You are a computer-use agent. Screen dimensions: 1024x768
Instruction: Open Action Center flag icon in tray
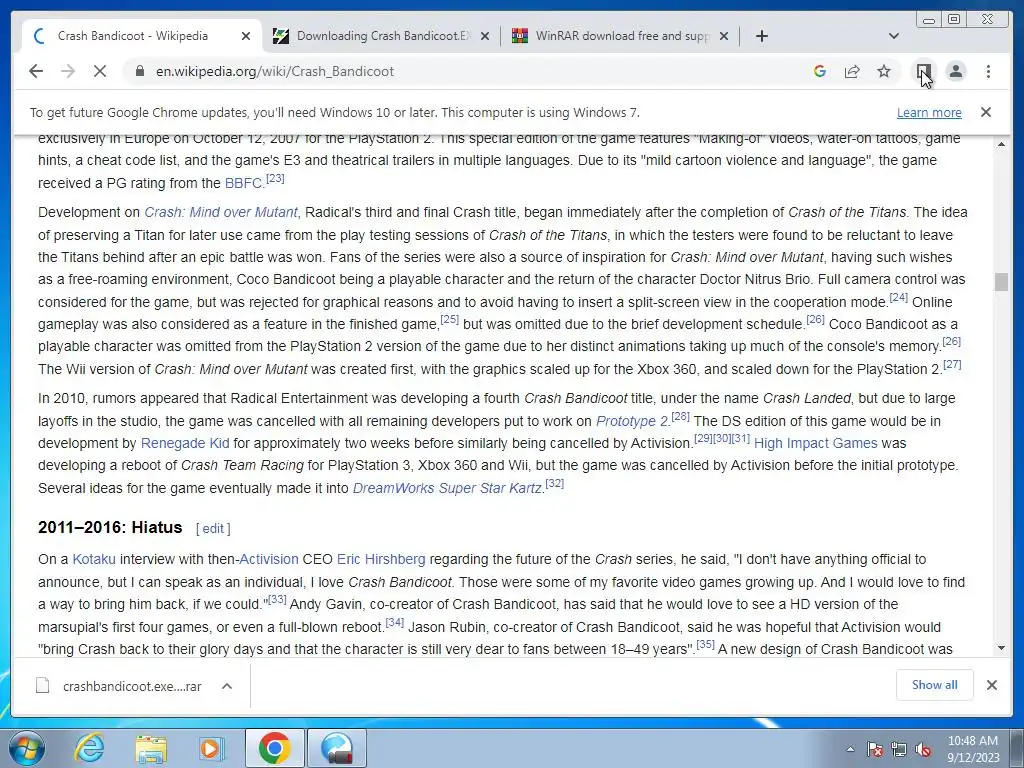(x=874, y=749)
